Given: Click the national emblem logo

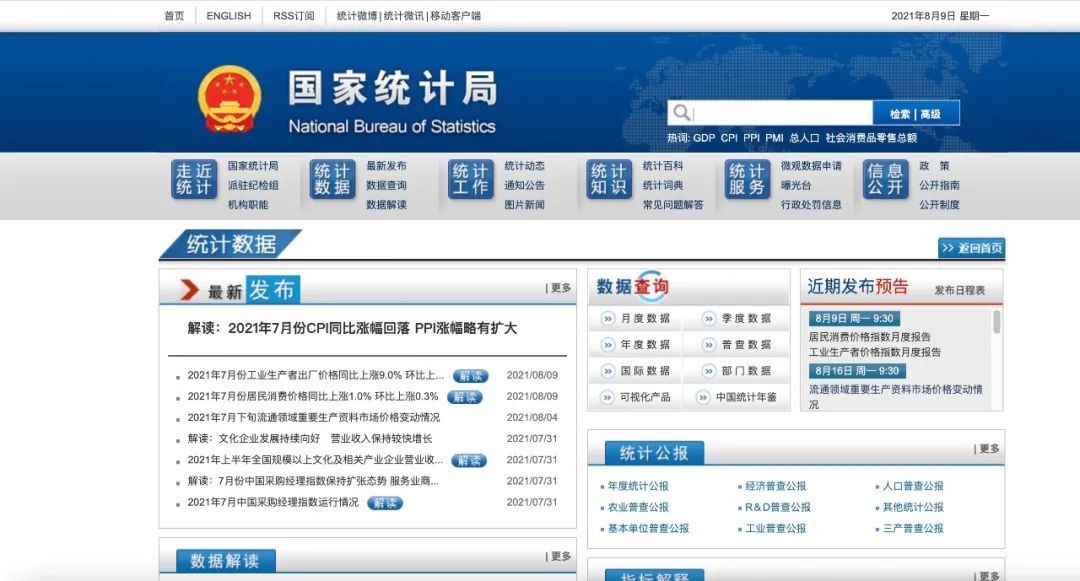Looking at the screenshot, I should pyautogui.click(x=229, y=100).
